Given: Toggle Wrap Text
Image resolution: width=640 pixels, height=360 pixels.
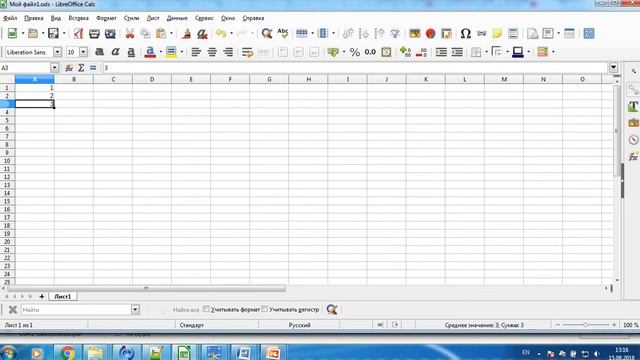Looking at the screenshot, I should [x=247, y=52].
